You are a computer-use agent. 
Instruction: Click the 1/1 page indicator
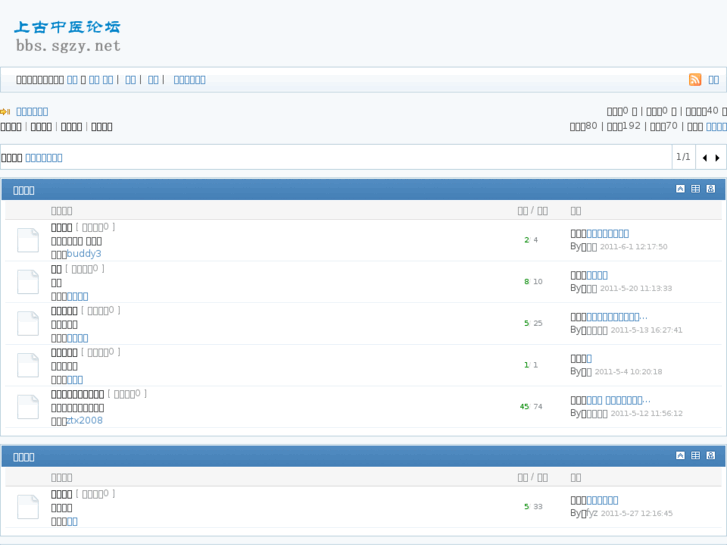[683, 157]
